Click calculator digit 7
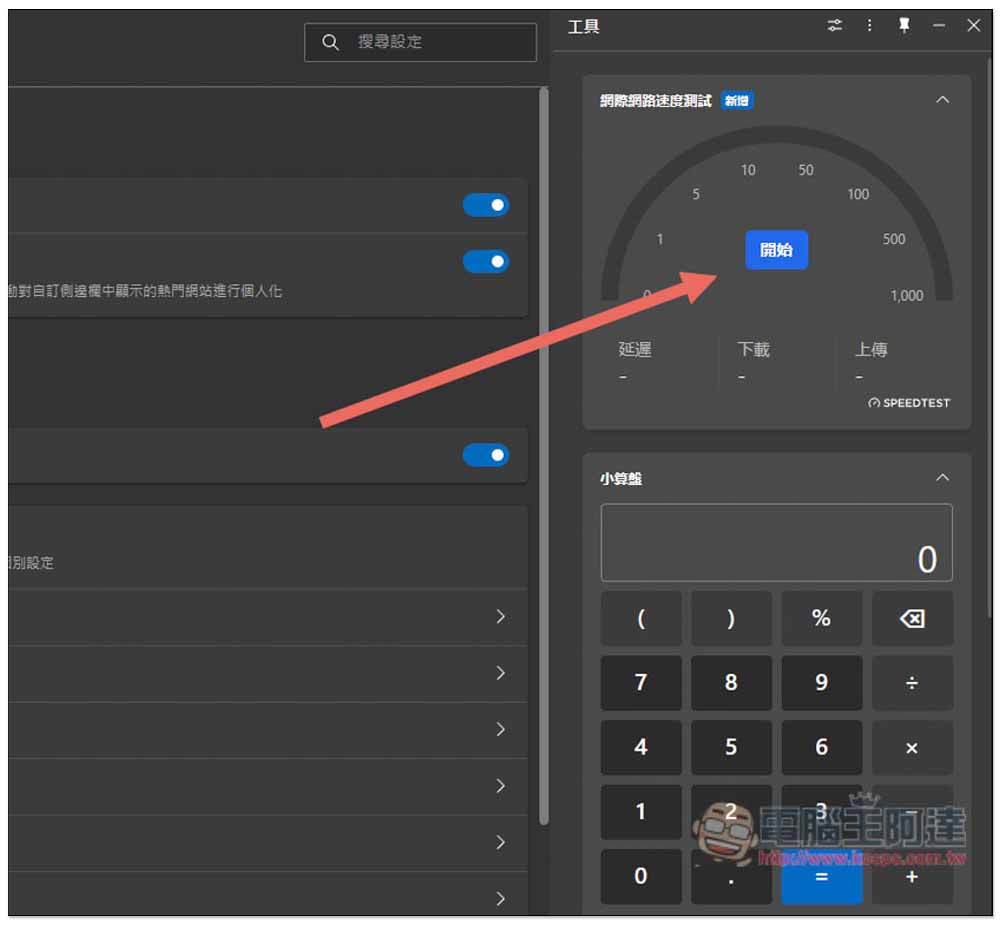This screenshot has height=926, width=1000. point(641,683)
